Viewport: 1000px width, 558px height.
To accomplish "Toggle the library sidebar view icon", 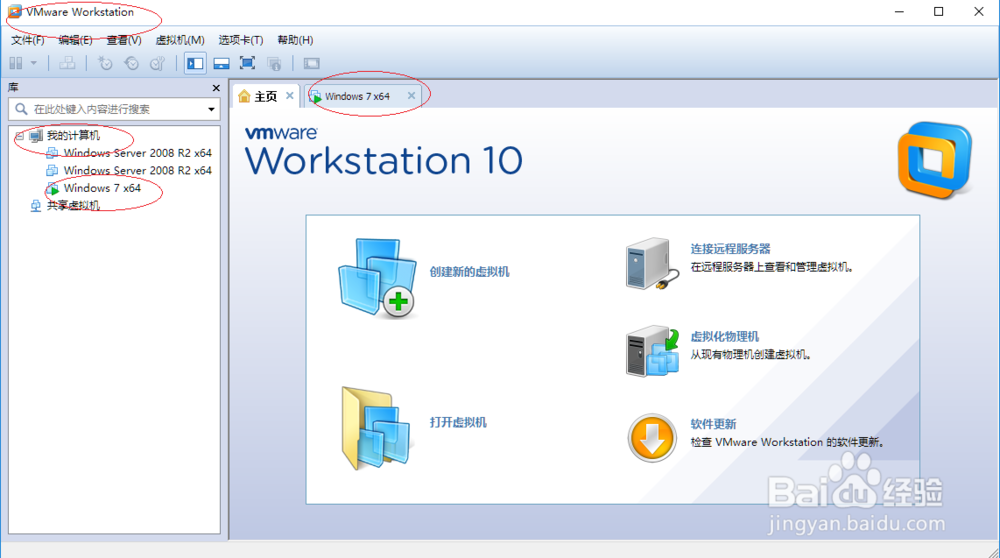I will coord(195,63).
